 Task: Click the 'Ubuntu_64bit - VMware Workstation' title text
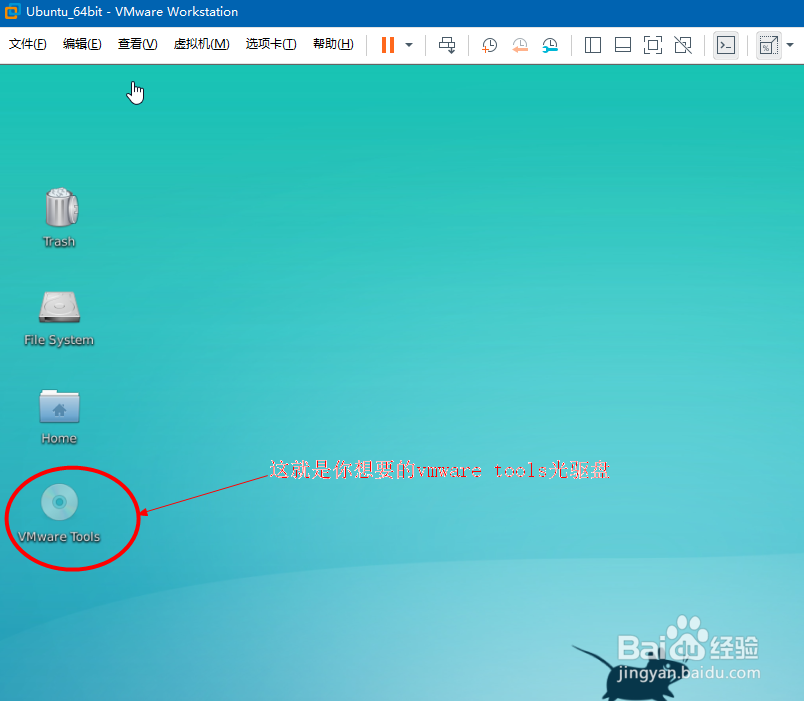[x=132, y=12]
